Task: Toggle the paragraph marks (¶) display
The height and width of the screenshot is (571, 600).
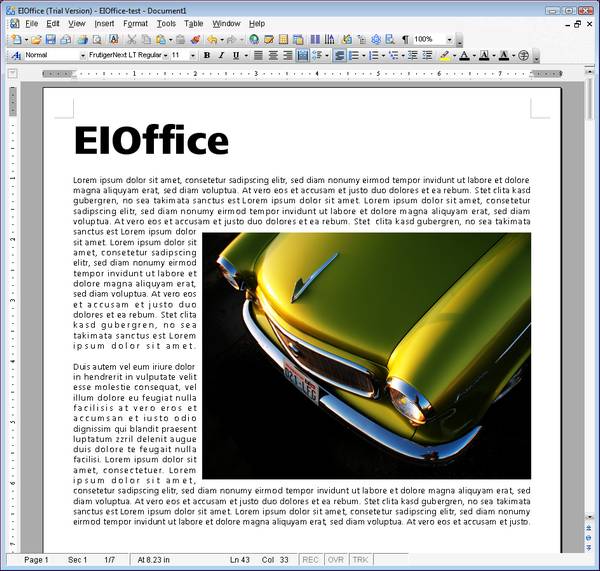Action: click(405, 39)
